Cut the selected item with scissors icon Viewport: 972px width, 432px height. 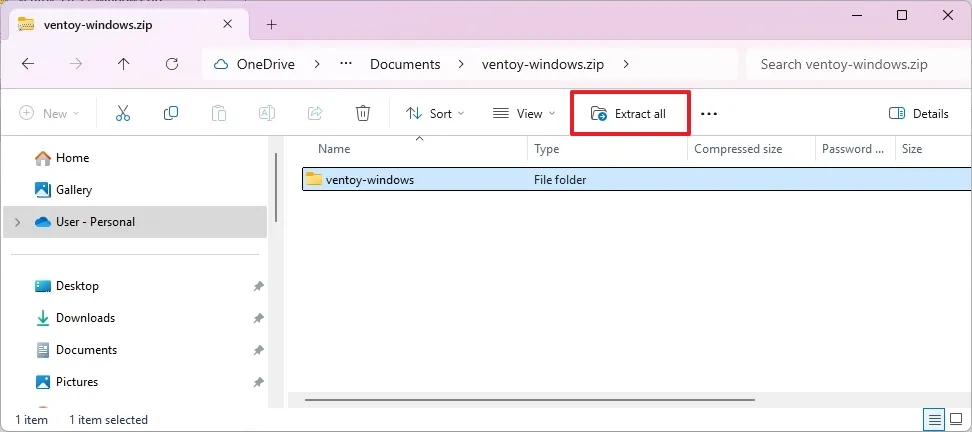point(123,113)
